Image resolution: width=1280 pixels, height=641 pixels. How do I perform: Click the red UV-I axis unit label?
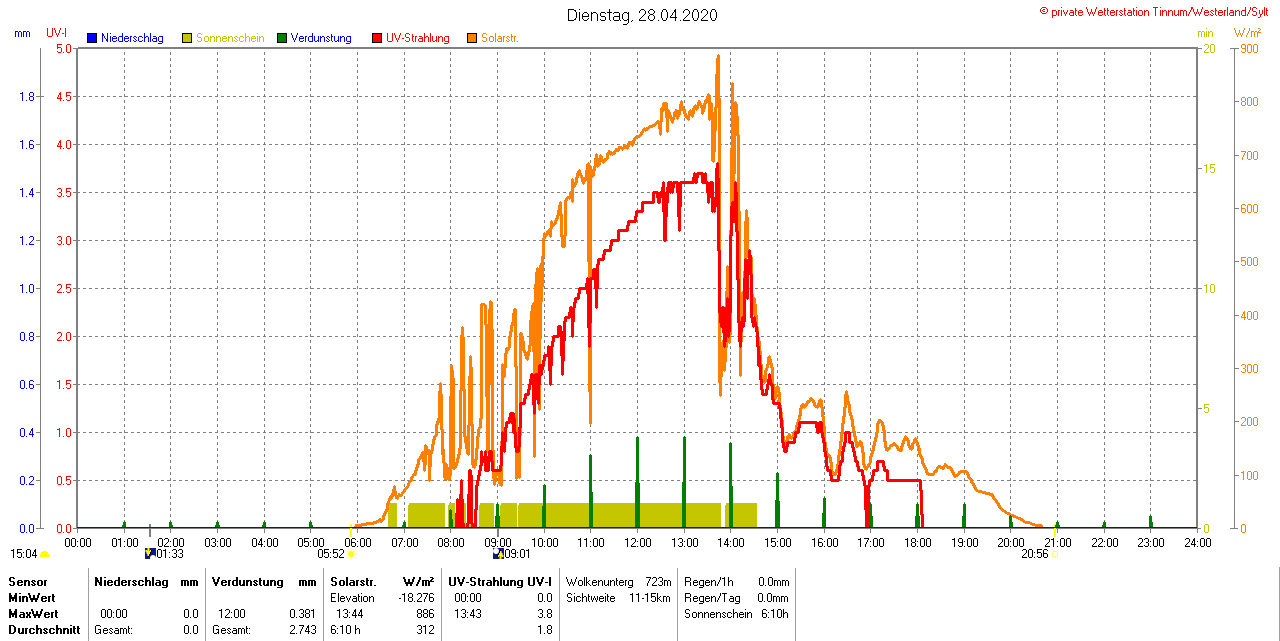coord(57,33)
